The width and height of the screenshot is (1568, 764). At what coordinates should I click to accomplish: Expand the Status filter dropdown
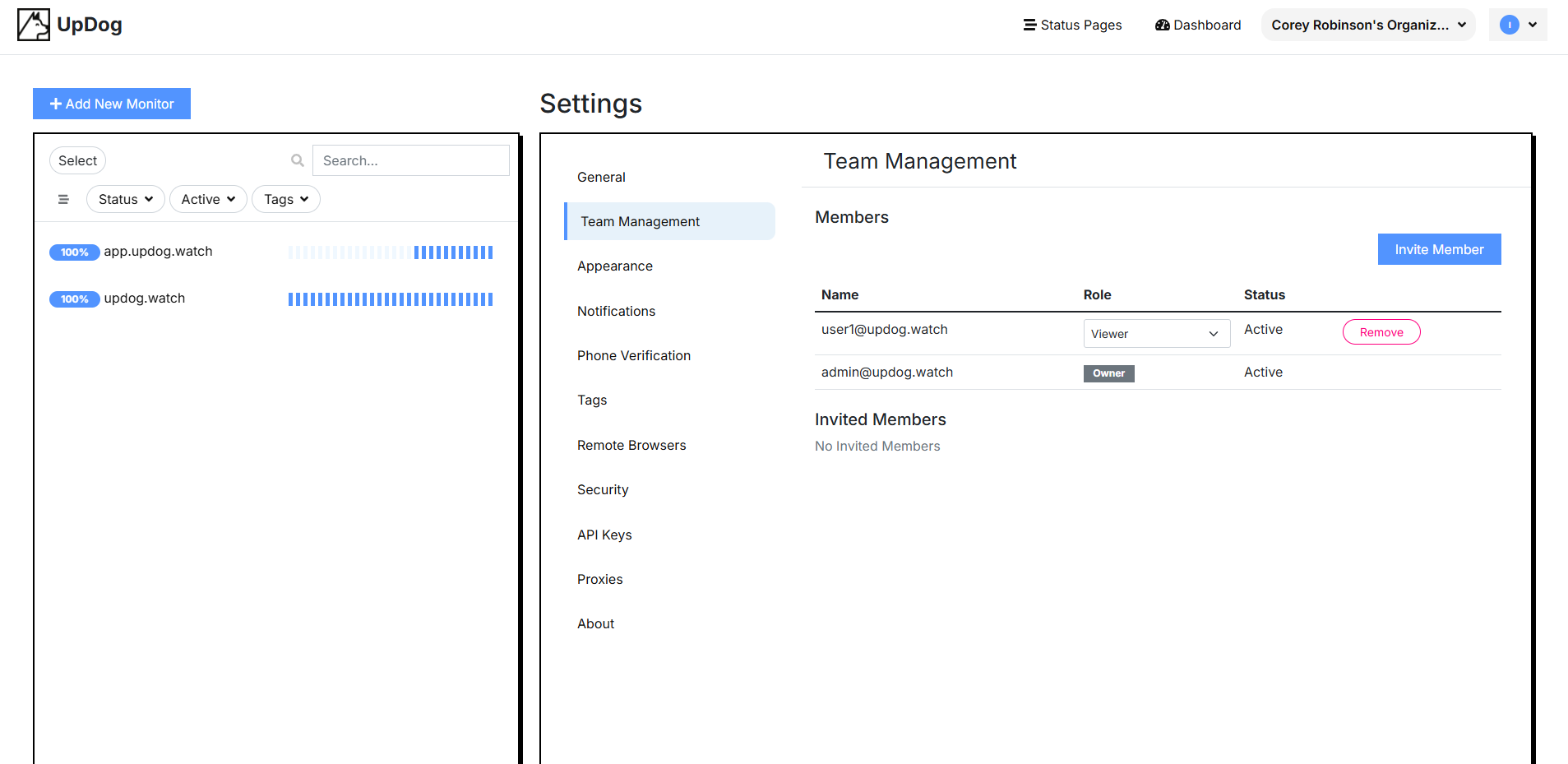(x=125, y=199)
